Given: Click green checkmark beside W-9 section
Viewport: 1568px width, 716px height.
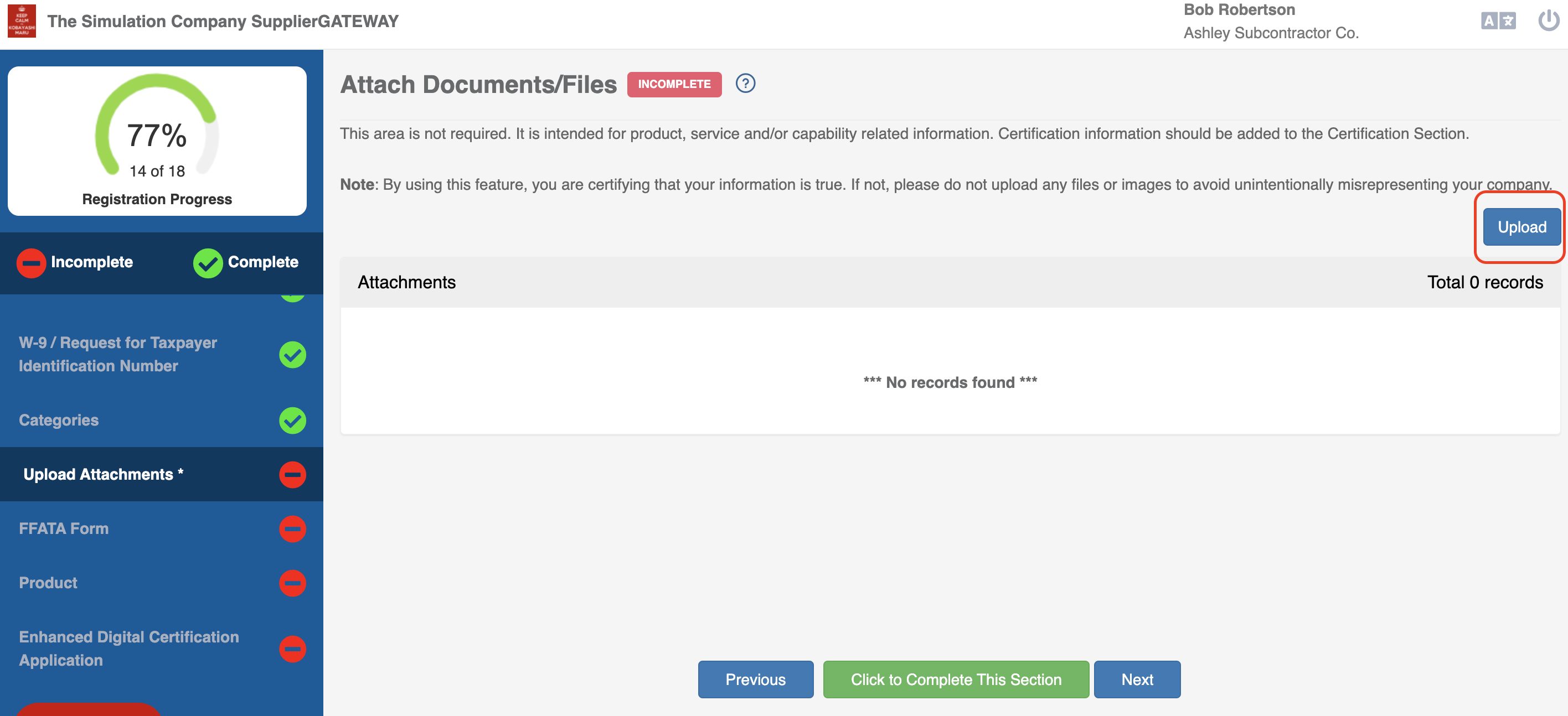Looking at the screenshot, I should coord(292,355).
